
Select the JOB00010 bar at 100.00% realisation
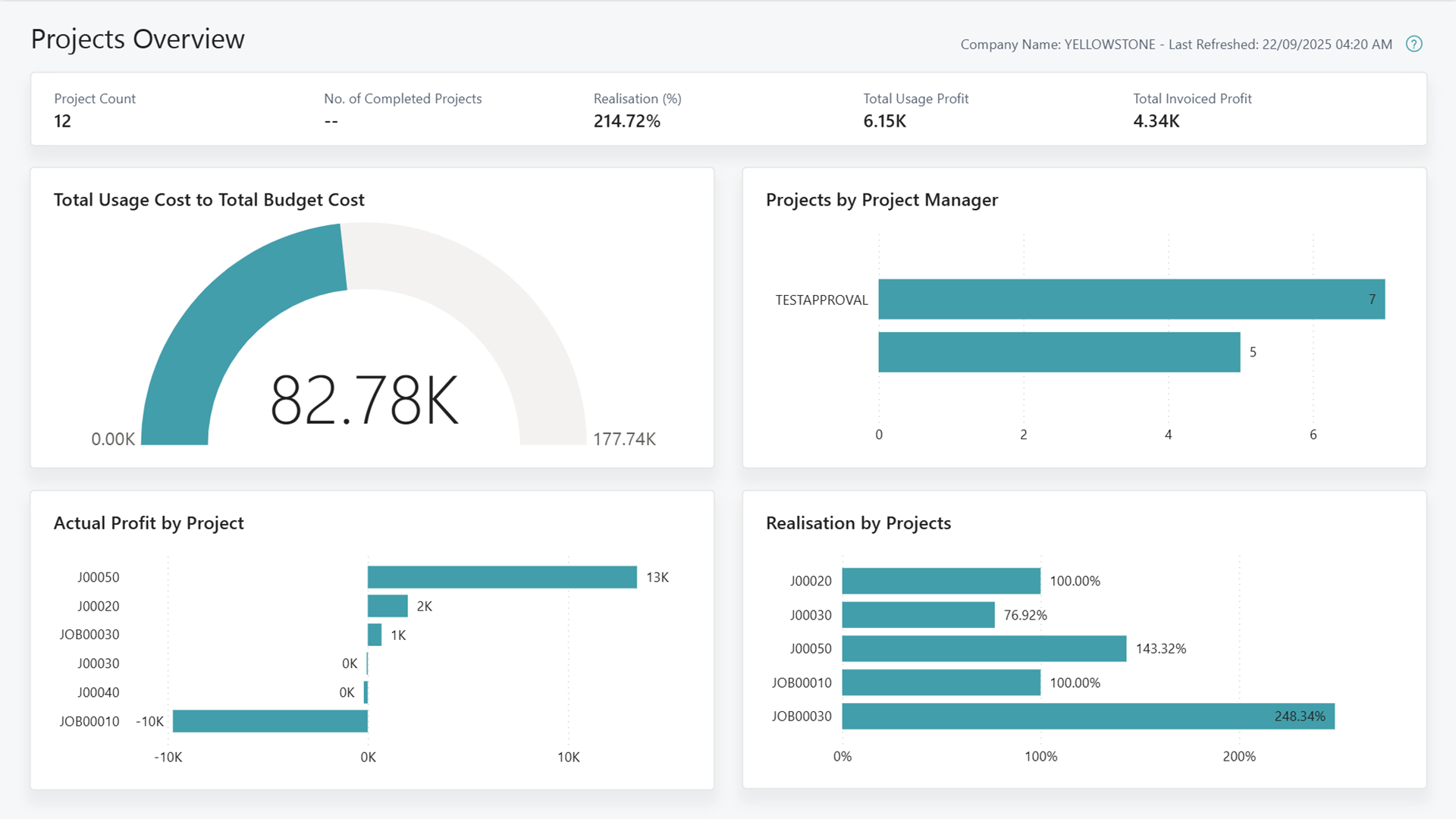(x=940, y=682)
